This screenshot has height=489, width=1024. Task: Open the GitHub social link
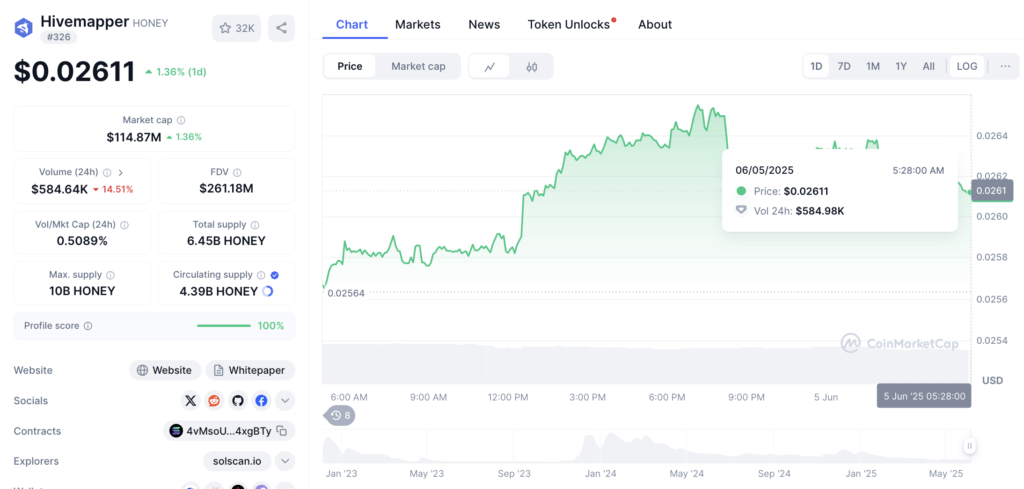point(238,401)
